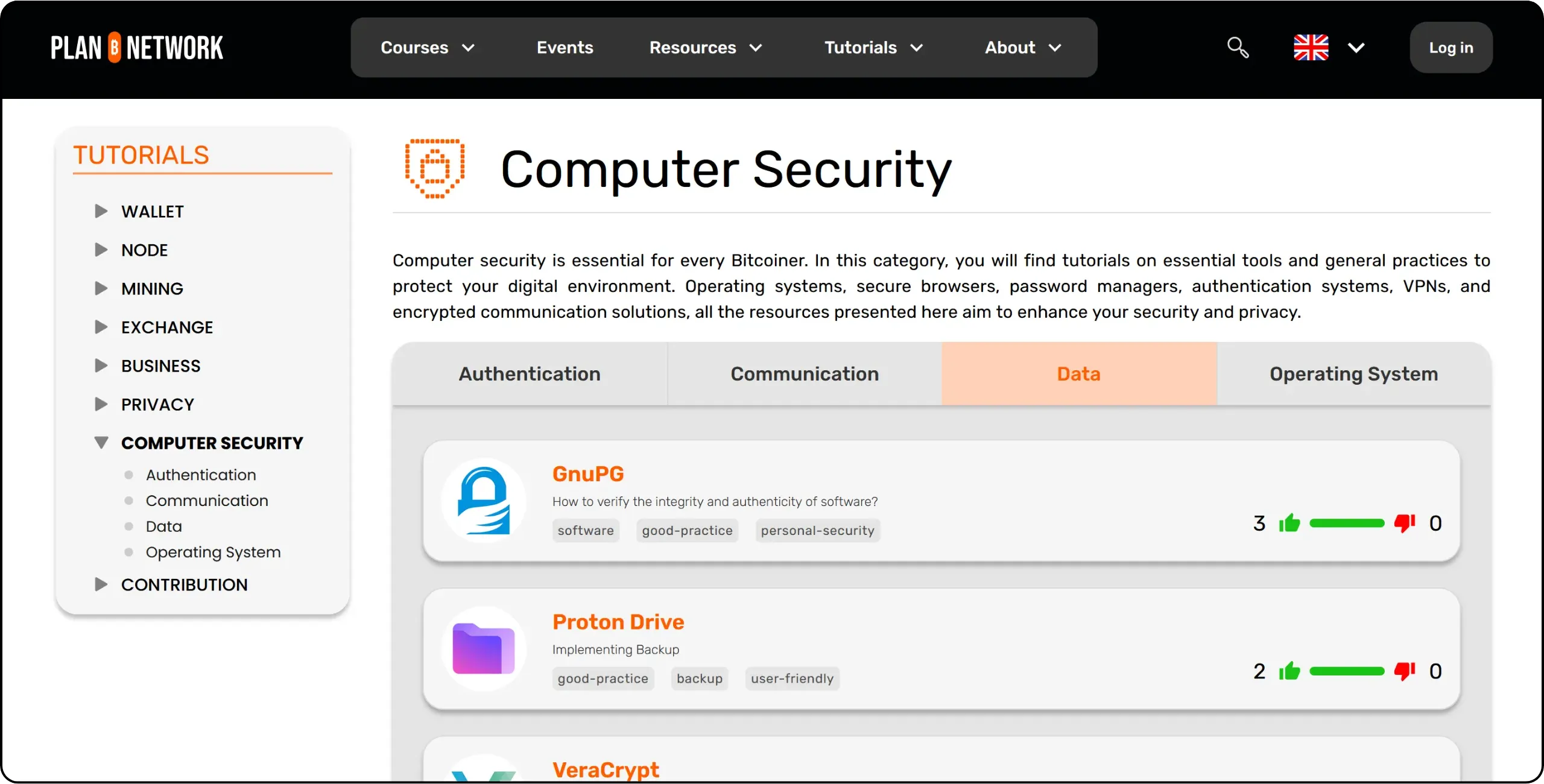The image size is (1544, 784).
Task: Click GnuPG green rating bar
Action: coord(1347,523)
